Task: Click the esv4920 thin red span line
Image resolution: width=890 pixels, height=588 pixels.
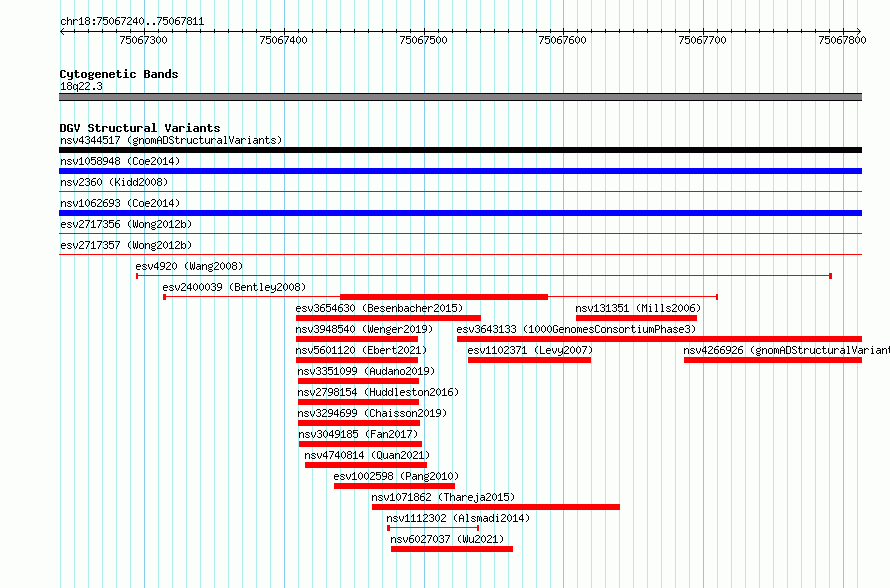Action: pyautogui.click(x=484, y=276)
